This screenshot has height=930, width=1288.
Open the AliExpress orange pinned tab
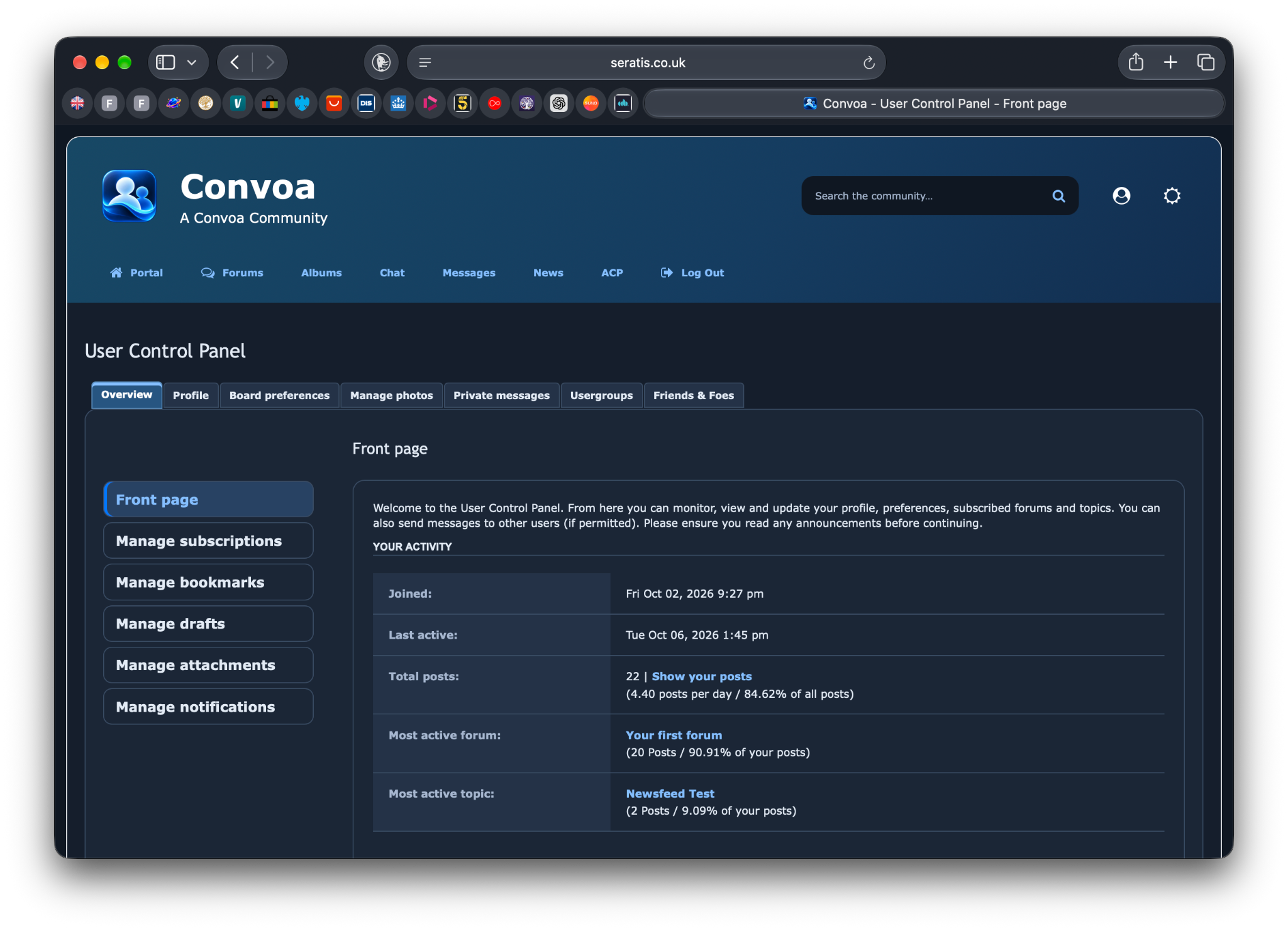(x=334, y=103)
